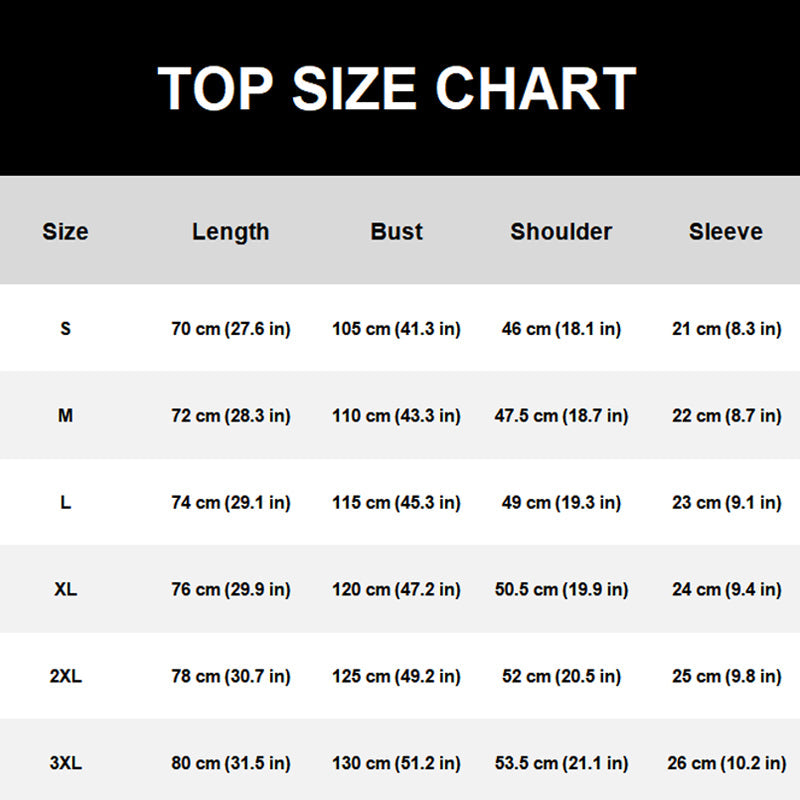Viewport: 800px width, 800px height.
Task: Click the Bust column header
Action: pos(397,232)
